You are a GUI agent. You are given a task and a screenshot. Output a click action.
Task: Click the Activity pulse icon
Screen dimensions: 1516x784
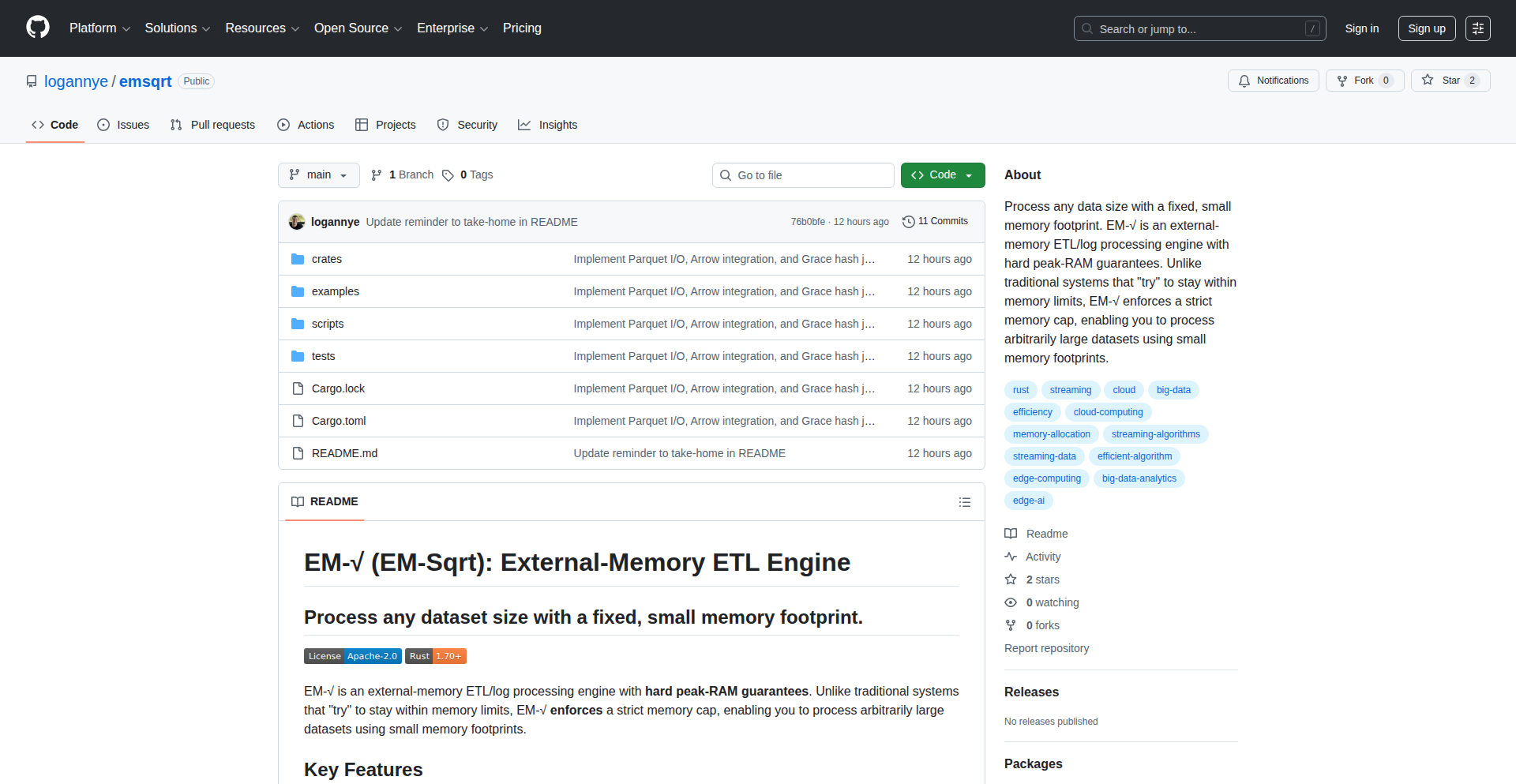tap(1011, 557)
